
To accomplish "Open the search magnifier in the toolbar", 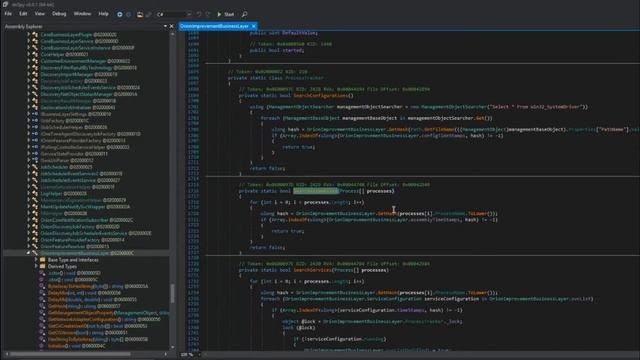I will click(244, 14).
